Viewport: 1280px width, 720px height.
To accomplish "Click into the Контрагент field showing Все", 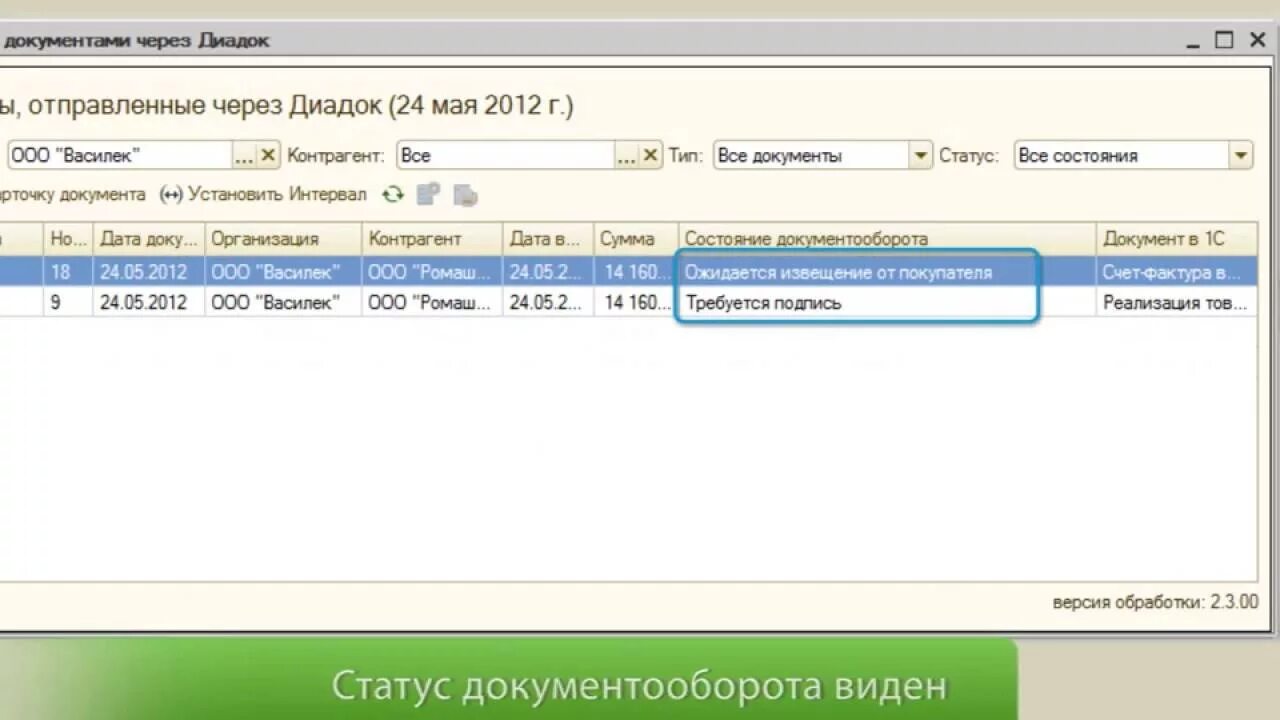I will (505, 155).
